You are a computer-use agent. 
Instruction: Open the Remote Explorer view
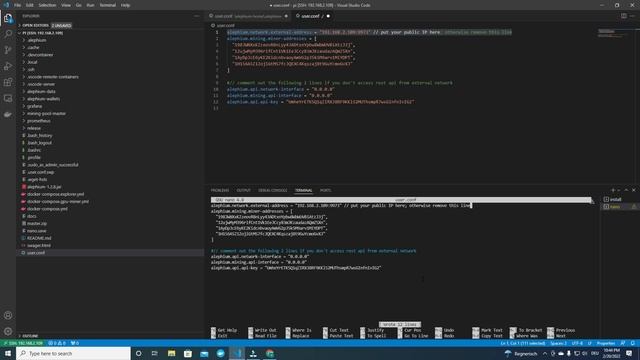[8, 98]
